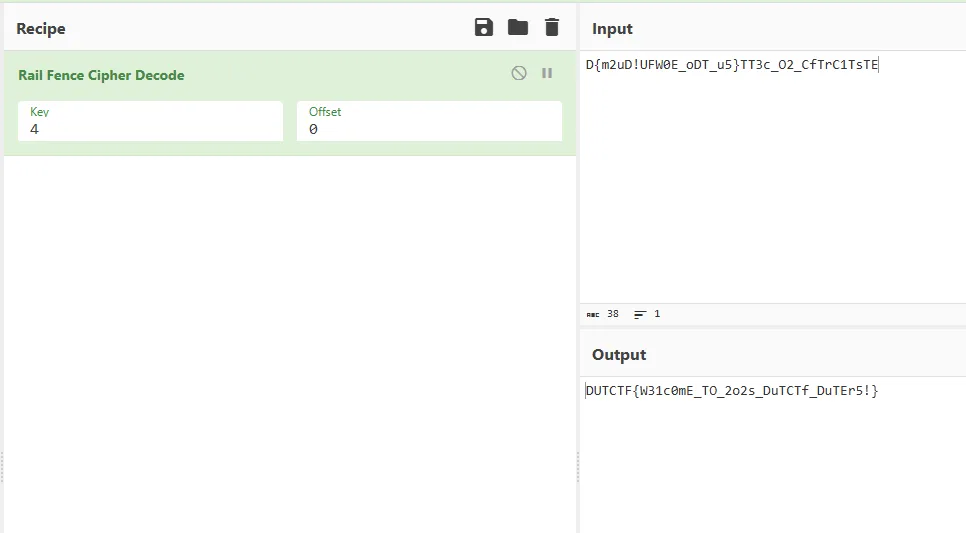Click the input character count indicator
The image size is (966, 533).
point(603,314)
